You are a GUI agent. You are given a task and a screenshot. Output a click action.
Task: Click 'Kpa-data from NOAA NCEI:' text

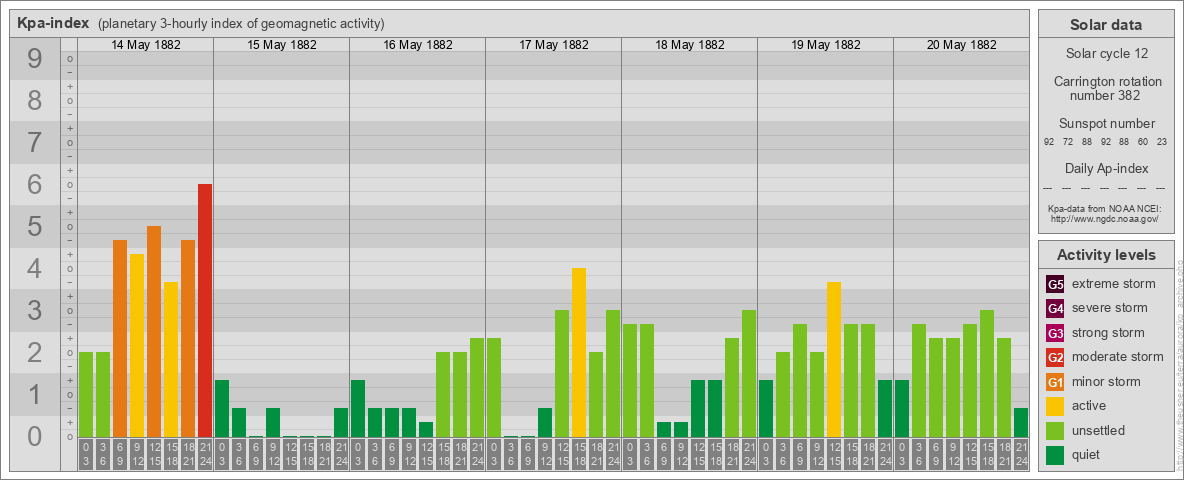(x=1105, y=208)
